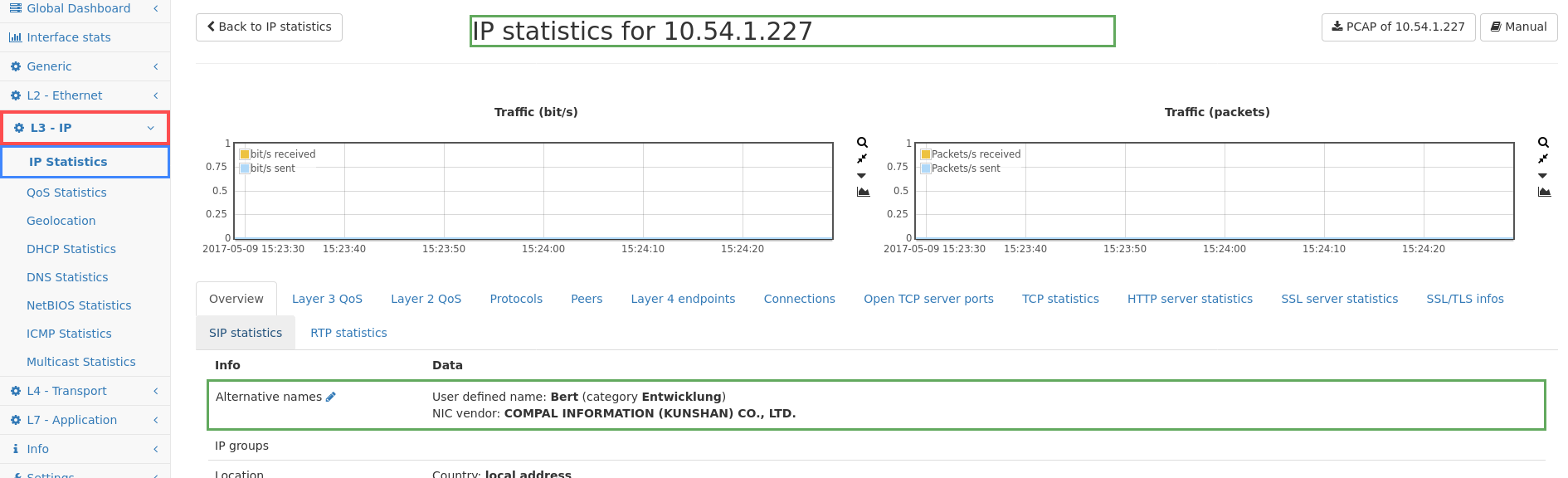Download PCAP of 10.54.1.227

(1398, 27)
